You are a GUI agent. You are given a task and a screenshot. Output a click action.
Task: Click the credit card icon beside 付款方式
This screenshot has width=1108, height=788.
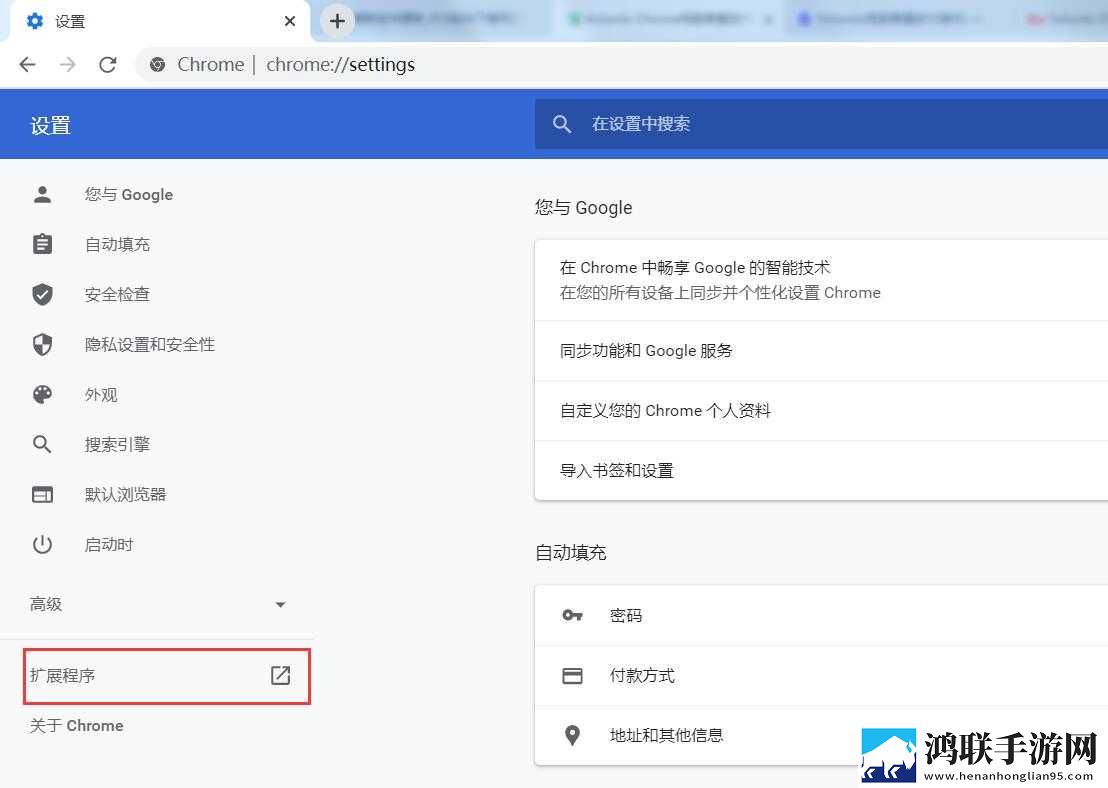coord(572,676)
